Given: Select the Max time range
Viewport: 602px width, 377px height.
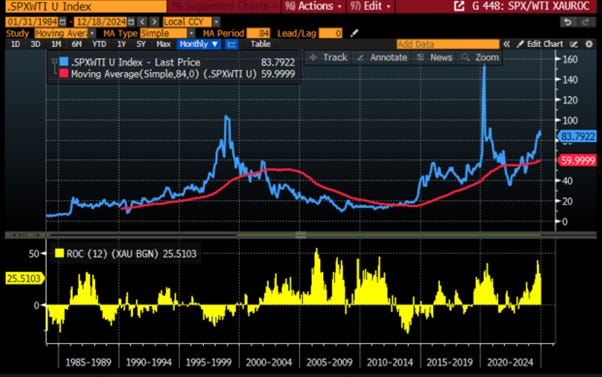Looking at the screenshot, I should point(163,44).
